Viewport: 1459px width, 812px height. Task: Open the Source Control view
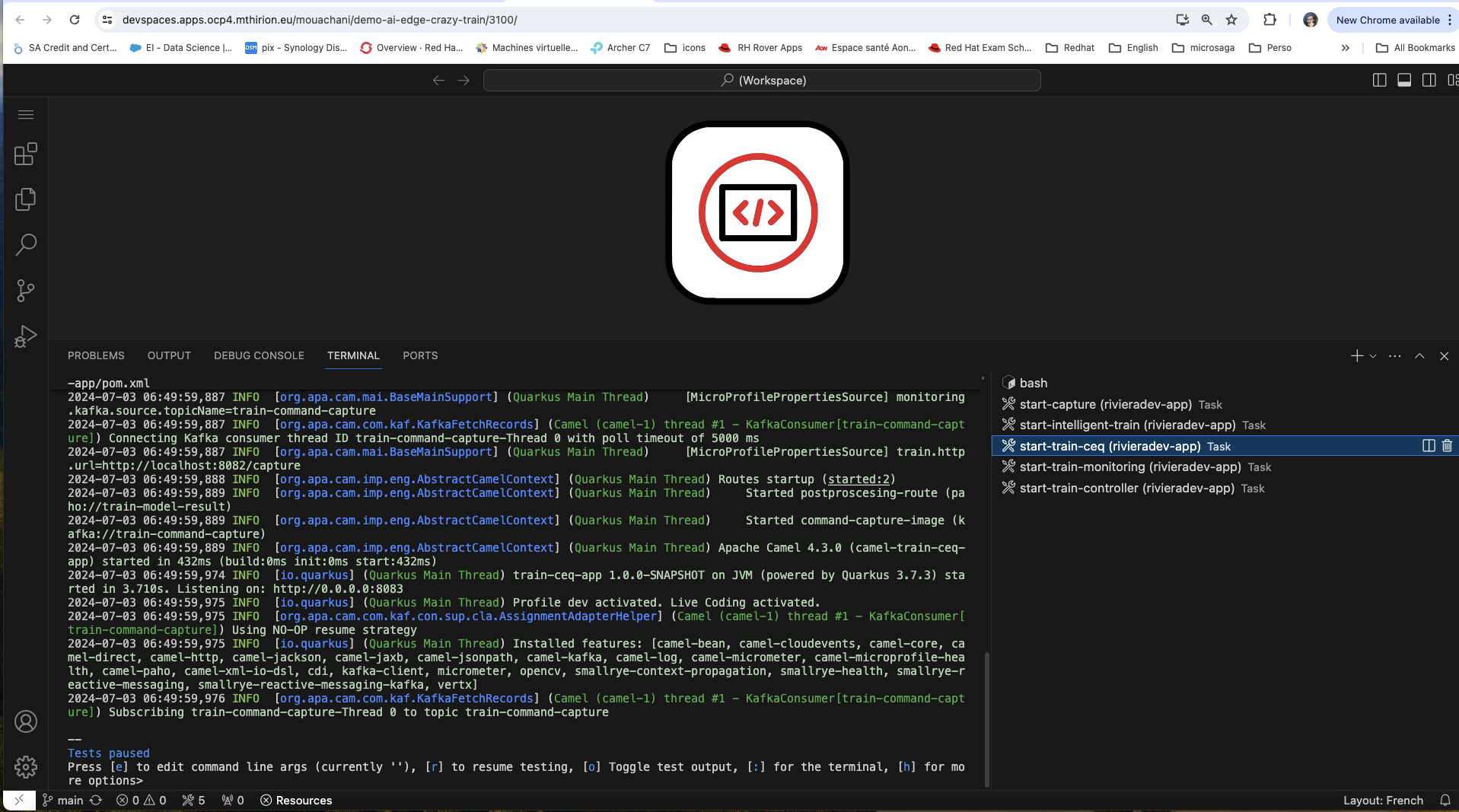coord(25,290)
